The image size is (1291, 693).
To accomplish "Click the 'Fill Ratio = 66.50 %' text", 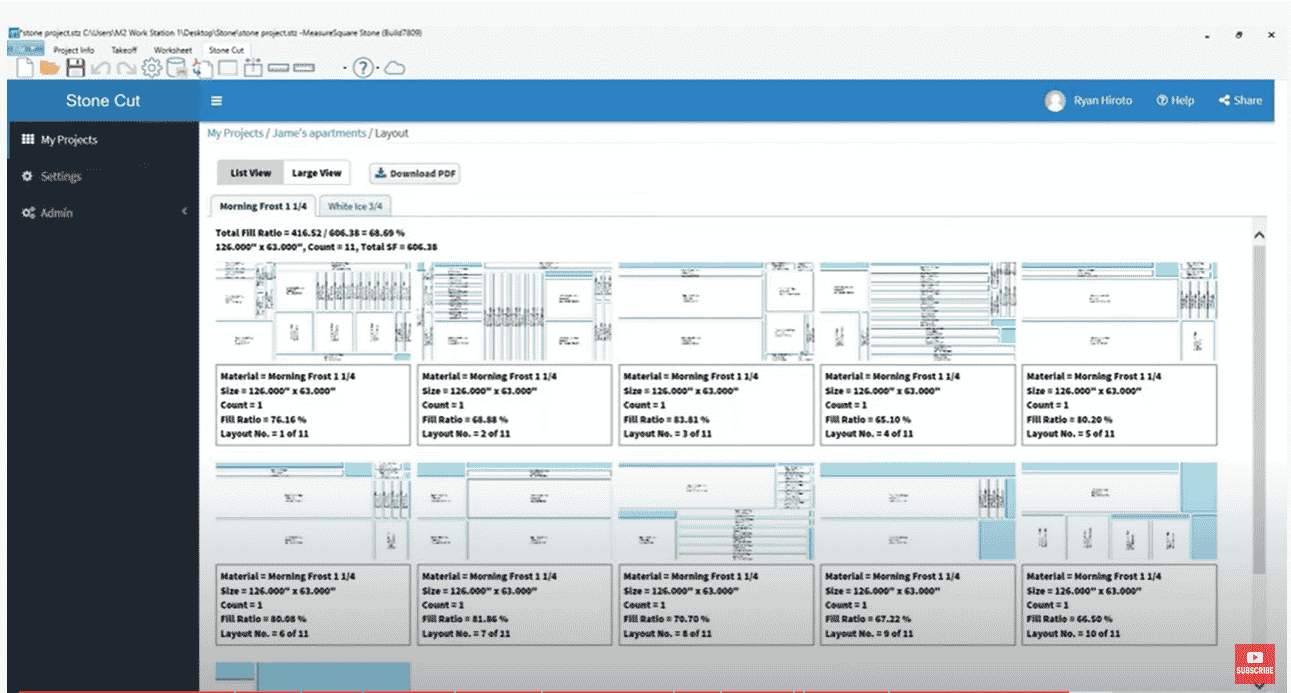I will [x=1069, y=619].
